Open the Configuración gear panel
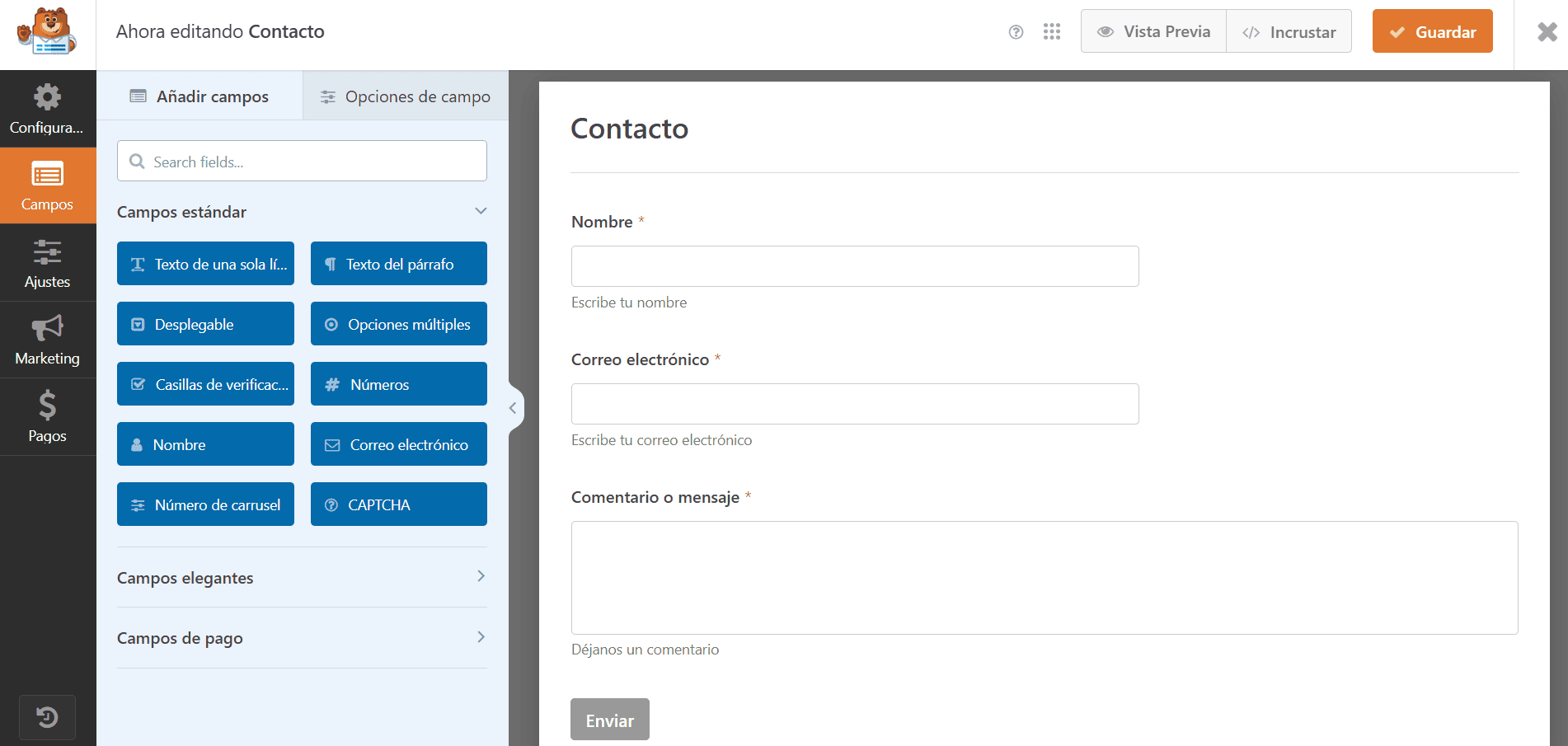 (x=47, y=109)
